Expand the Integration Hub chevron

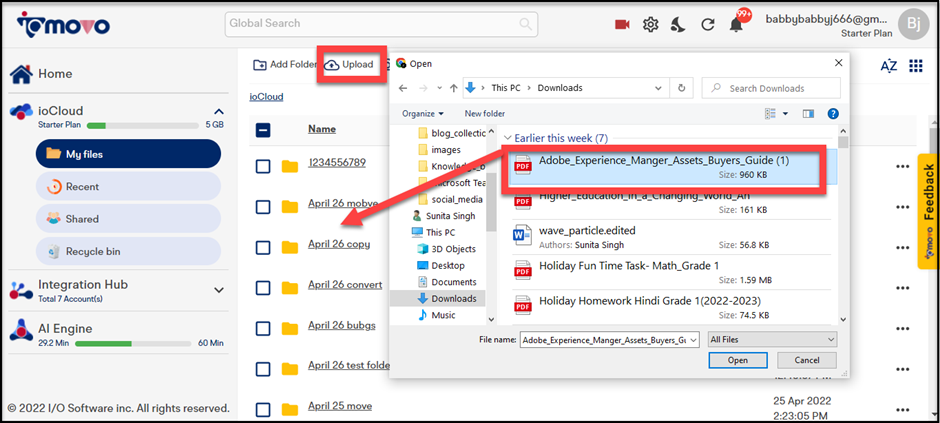coord(219,290)
